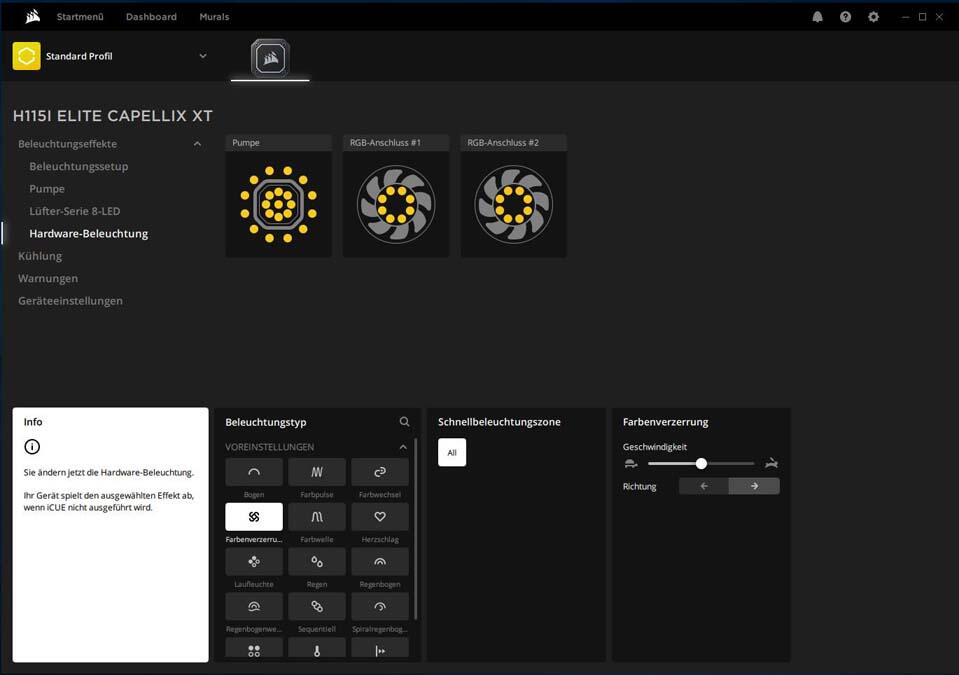Click the turtle slow-speed icon

click(631, 463)
